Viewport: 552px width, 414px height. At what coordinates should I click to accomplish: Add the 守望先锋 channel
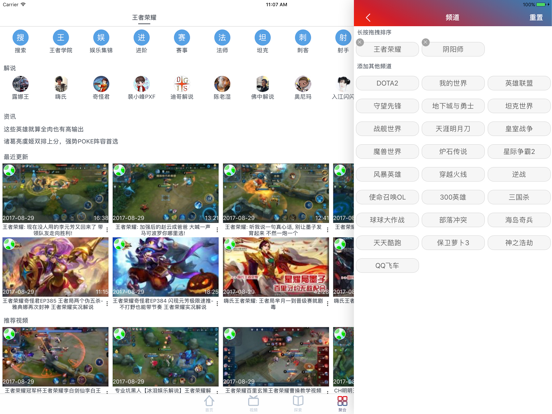click(x=387, y=106)
